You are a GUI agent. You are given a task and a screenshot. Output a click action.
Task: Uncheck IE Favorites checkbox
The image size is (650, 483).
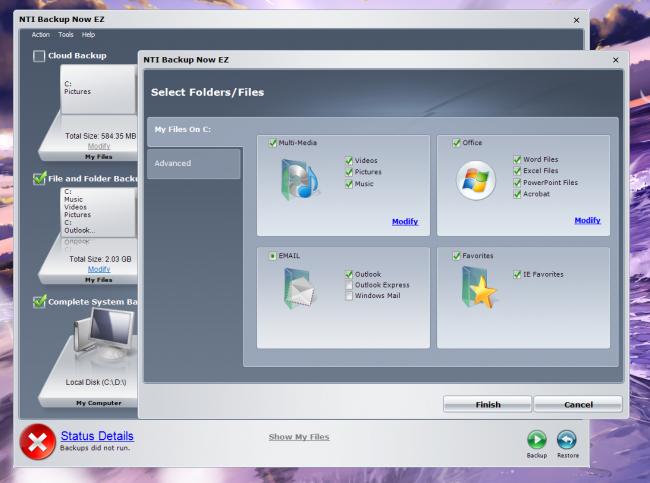[517, 274]
